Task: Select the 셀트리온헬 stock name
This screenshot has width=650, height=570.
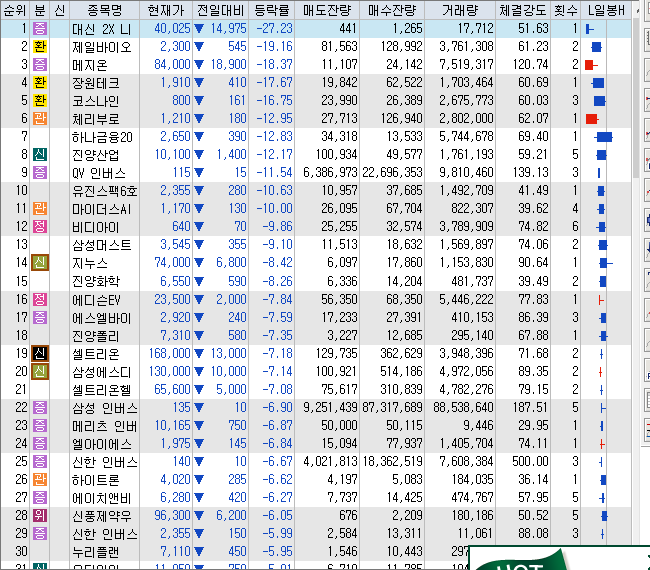Action: (102, 390)
